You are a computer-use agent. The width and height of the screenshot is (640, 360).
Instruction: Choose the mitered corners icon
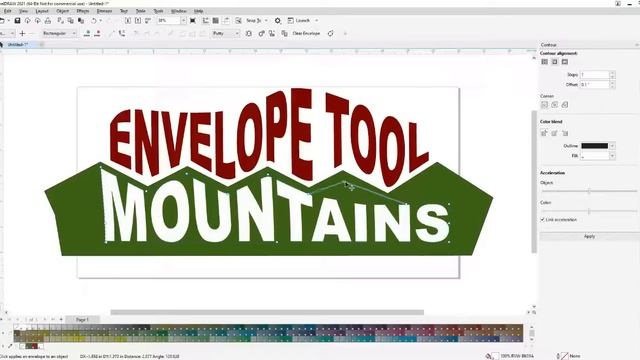[544, 105]
